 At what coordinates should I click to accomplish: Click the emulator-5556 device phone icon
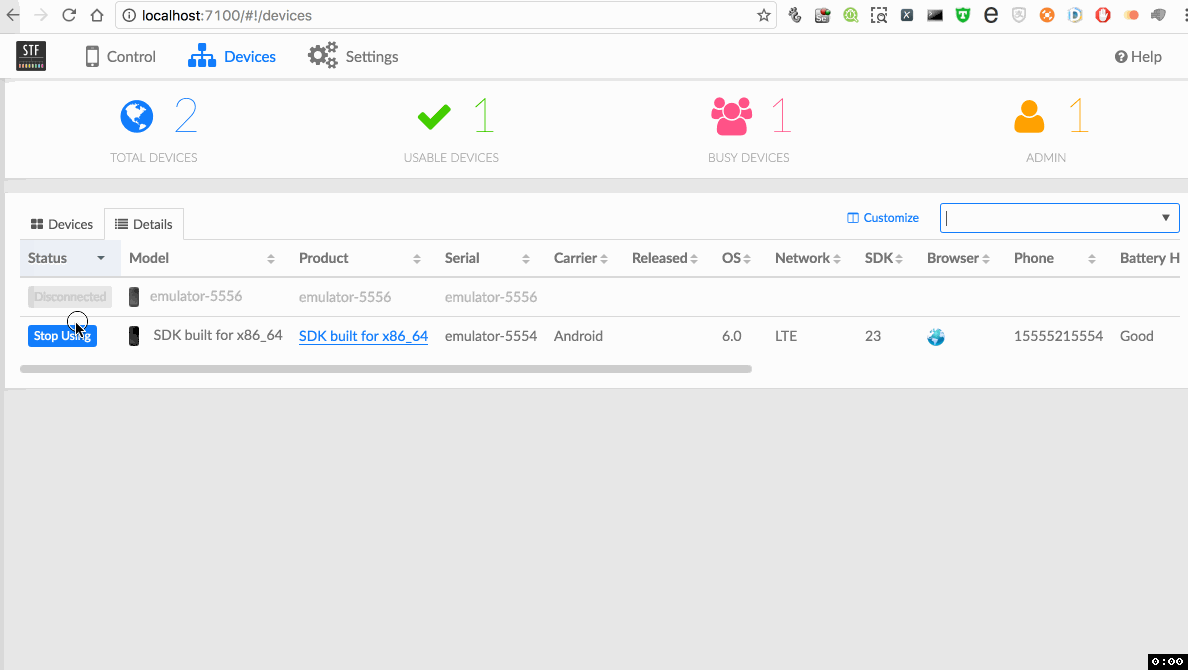pos(134,297)
